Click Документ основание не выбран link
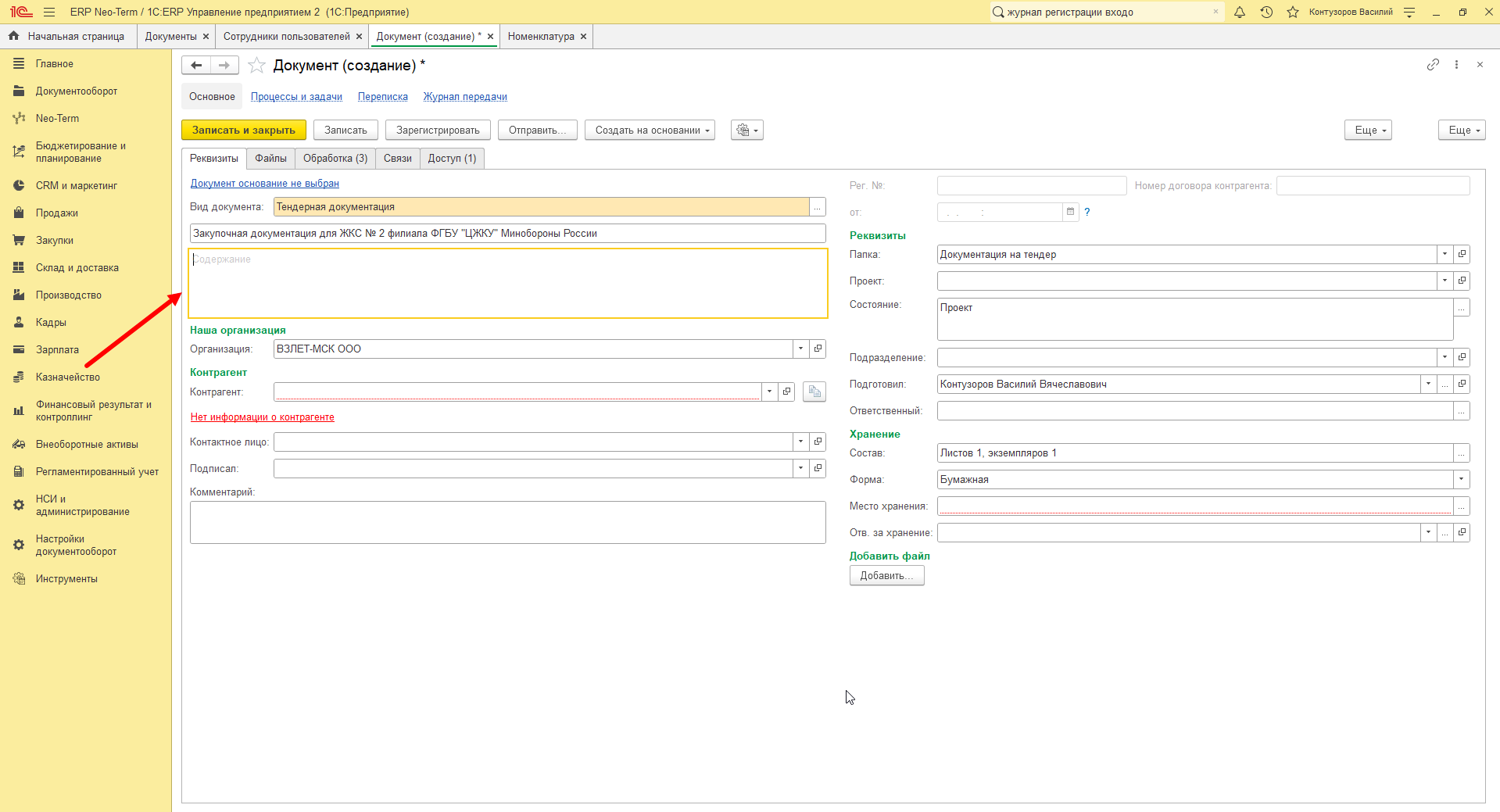This screenshot has width=1500, height=812. (265, 183)
